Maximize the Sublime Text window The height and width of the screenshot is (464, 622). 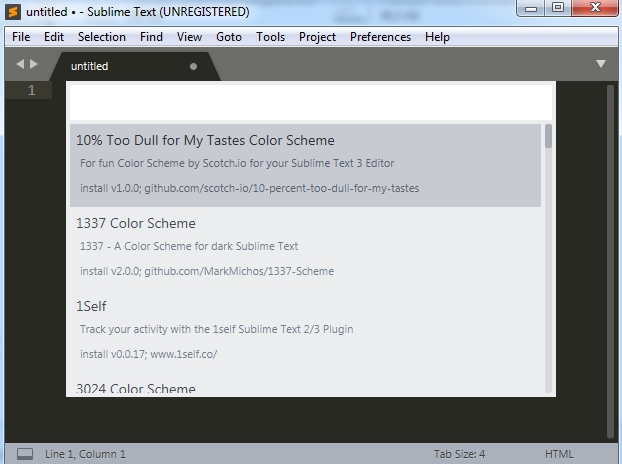(558, 8)
